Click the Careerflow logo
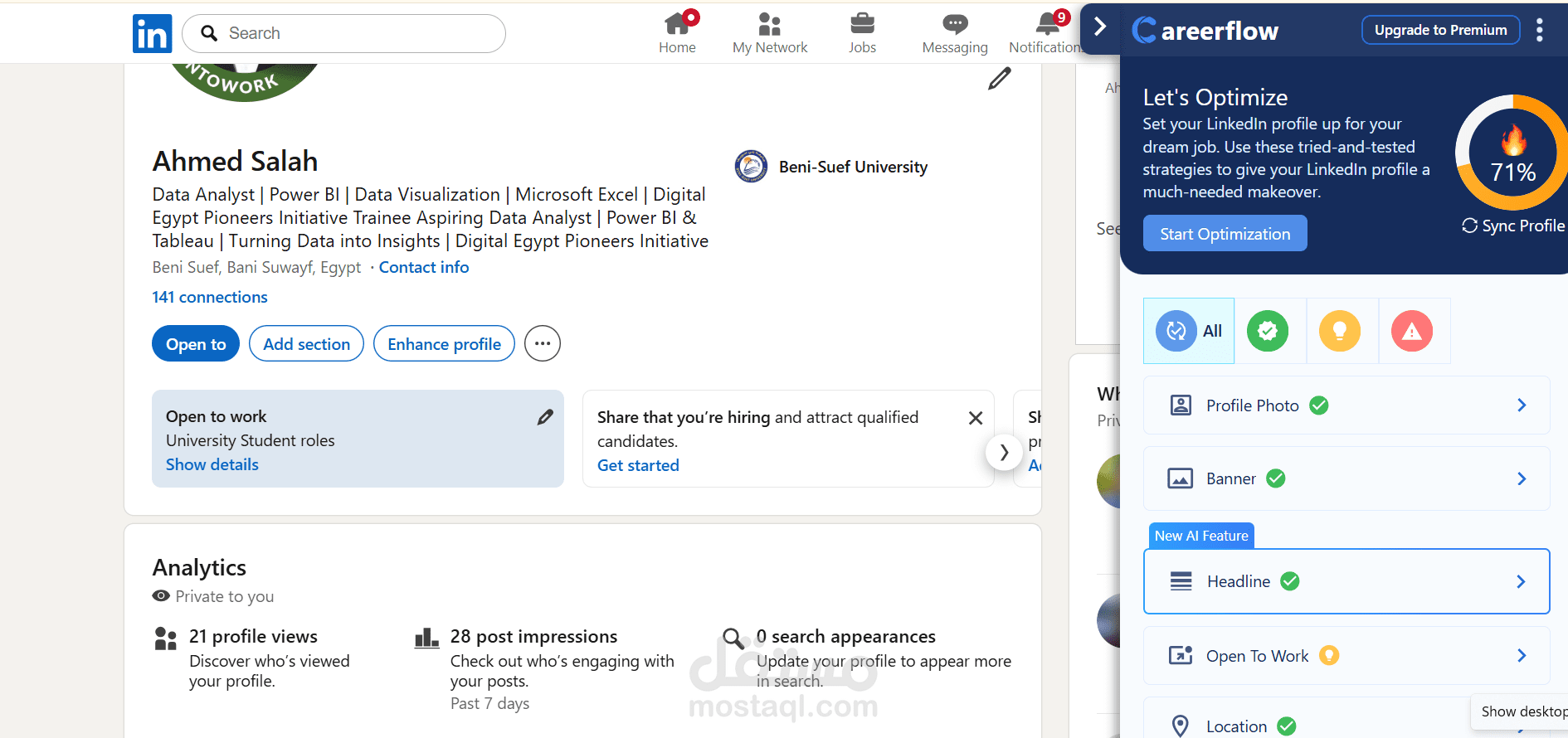The image size is (1568, 738). (1206, 31)
